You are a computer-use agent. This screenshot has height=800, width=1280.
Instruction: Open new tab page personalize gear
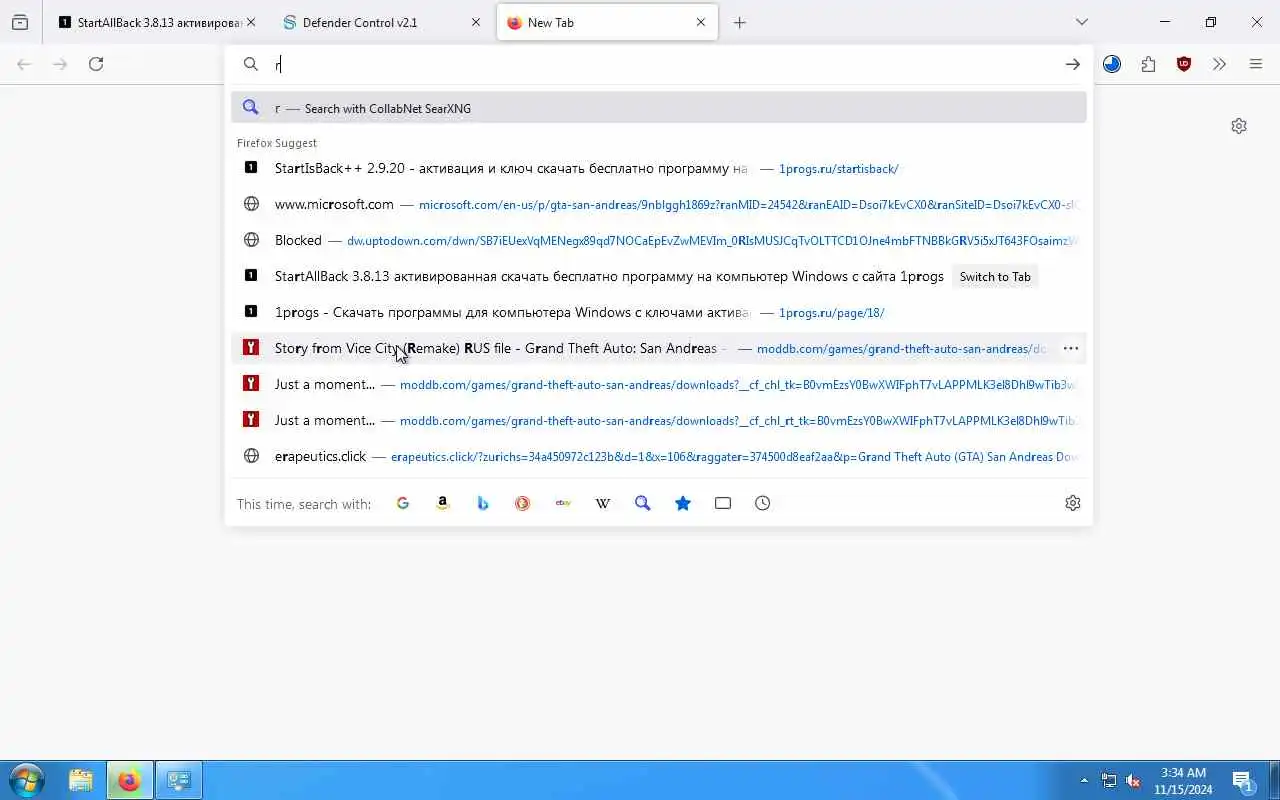coord(1239,126)
